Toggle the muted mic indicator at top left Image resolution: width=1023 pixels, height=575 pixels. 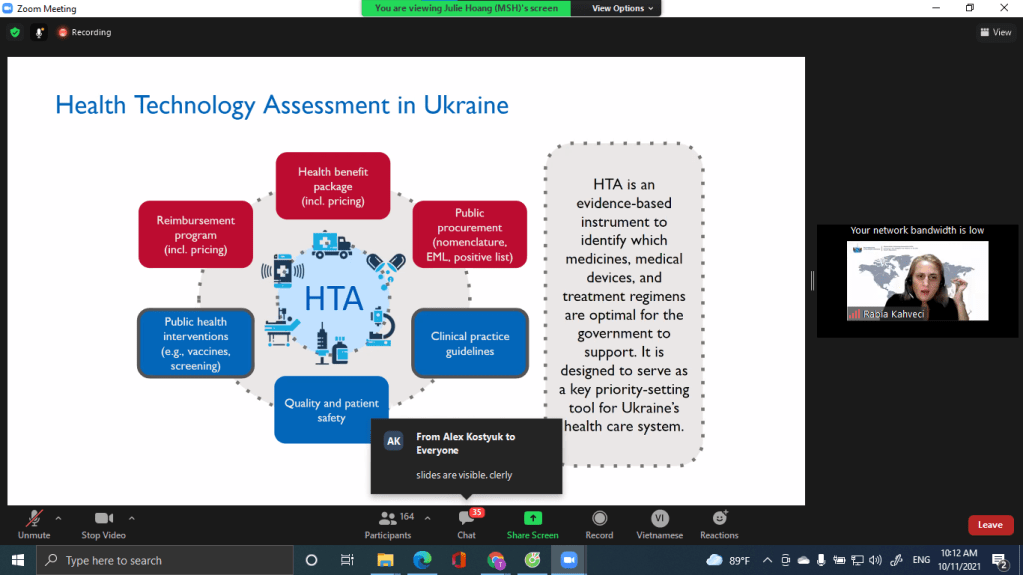[x=40, y=32]
